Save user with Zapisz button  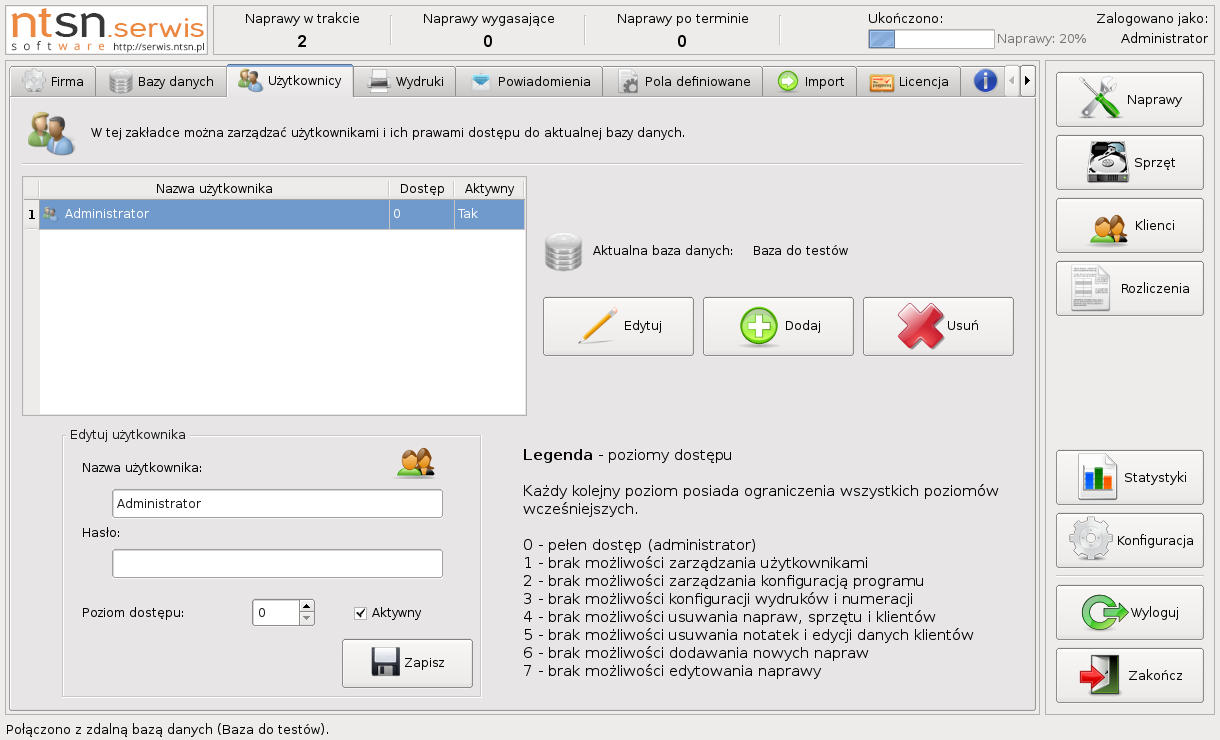[x=407, y=663]
